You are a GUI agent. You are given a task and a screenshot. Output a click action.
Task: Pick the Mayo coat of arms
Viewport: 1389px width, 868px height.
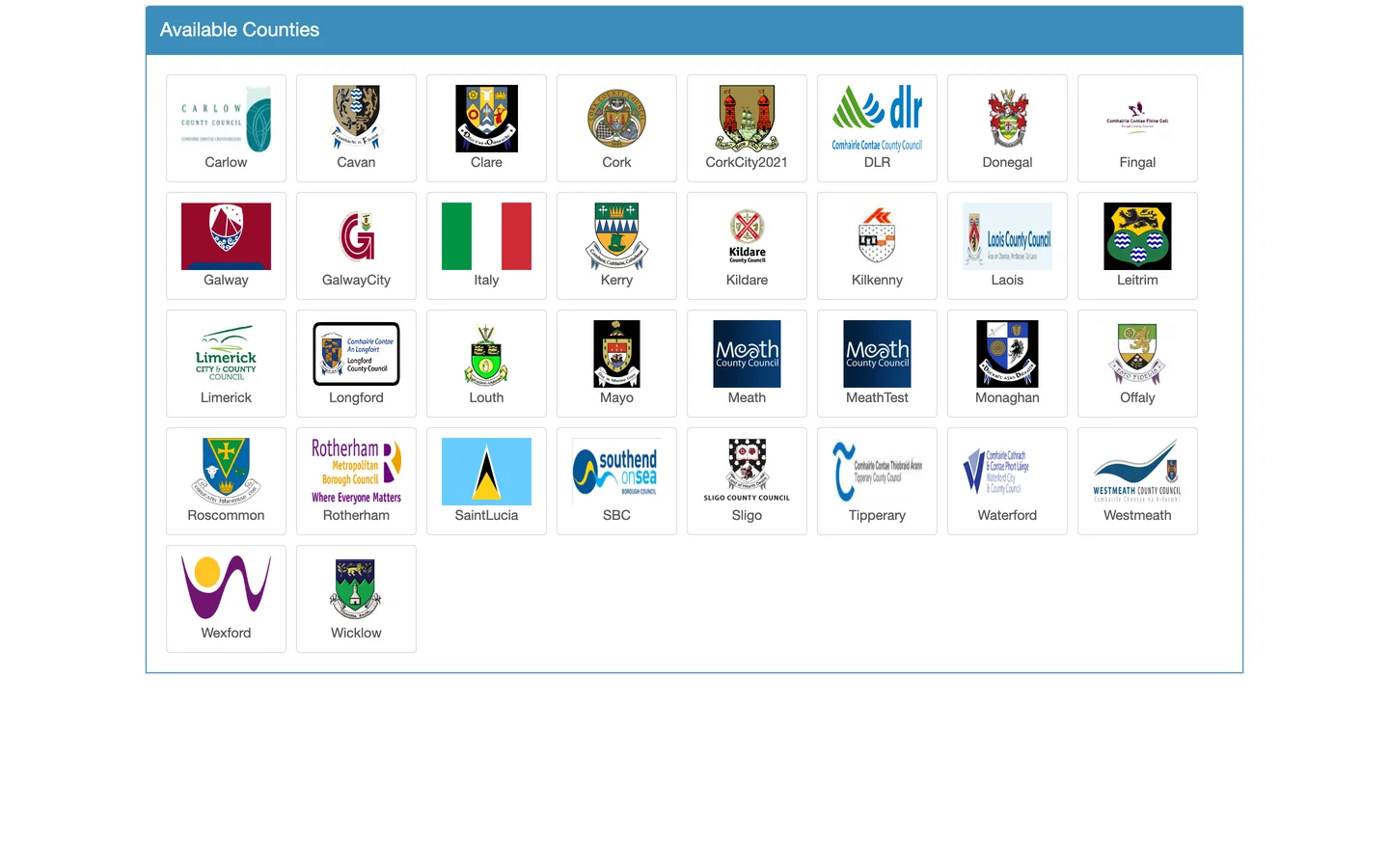click(x=616, y=354)
